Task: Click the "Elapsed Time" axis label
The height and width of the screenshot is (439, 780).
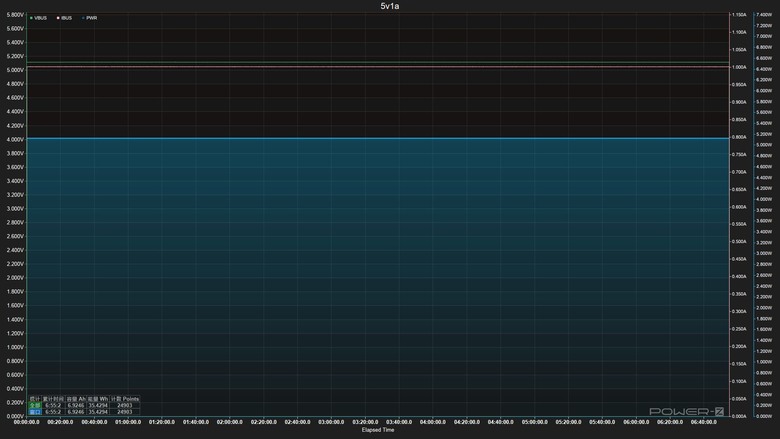Action: [x=378, y=430]
